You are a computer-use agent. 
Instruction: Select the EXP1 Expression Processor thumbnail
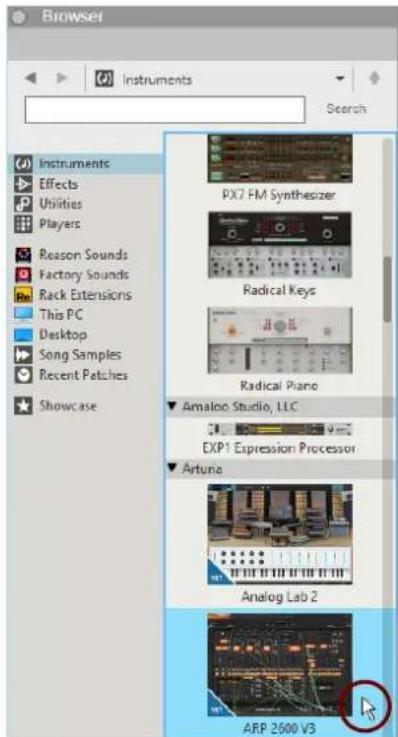(x=280, y=429)
